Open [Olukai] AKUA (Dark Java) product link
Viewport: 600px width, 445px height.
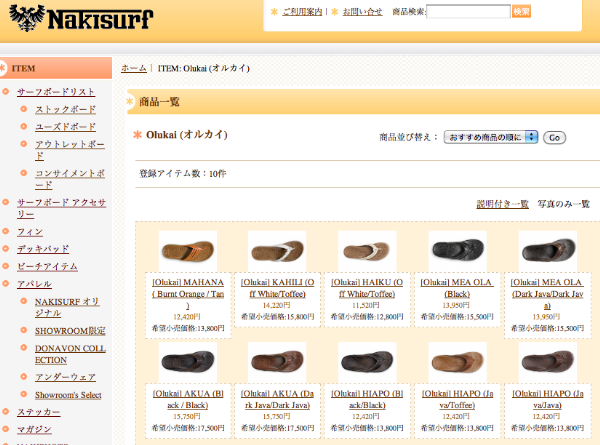[277, 399]
